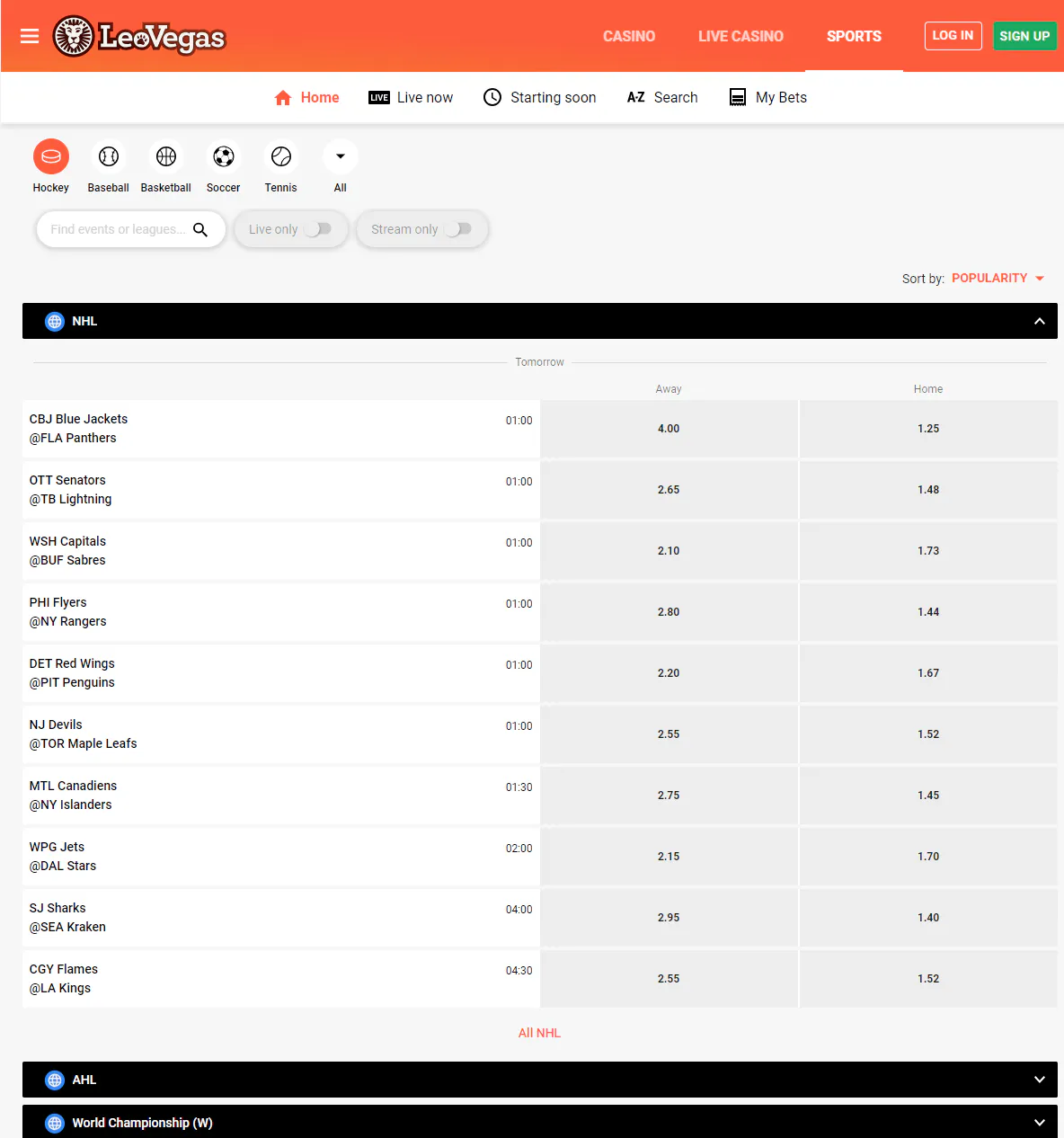Select WSH Capitals away odds 2.10
This screenshot has height=1138, width=1064.
[669, 551]
